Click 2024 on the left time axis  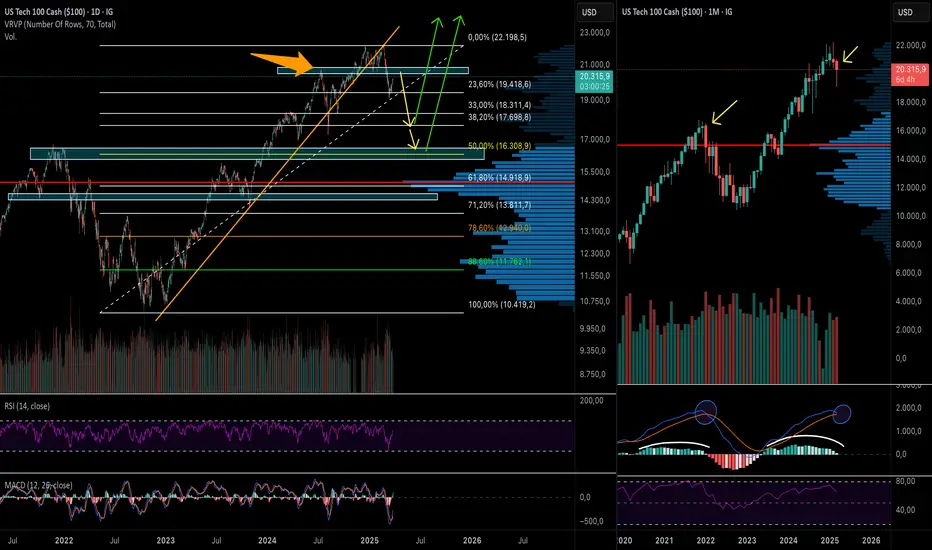coord(267,540)
